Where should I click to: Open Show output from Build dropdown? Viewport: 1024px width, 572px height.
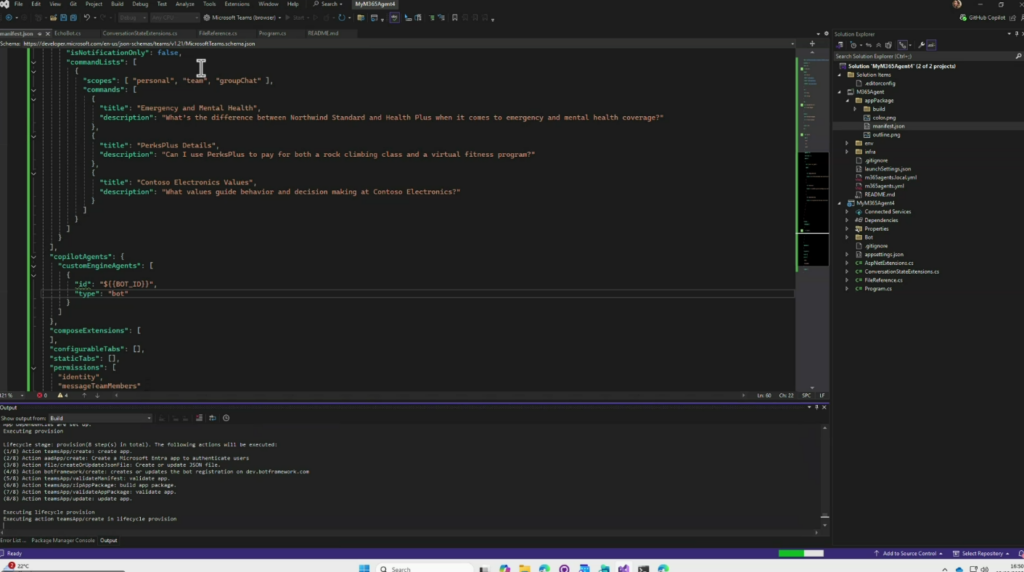101,418
